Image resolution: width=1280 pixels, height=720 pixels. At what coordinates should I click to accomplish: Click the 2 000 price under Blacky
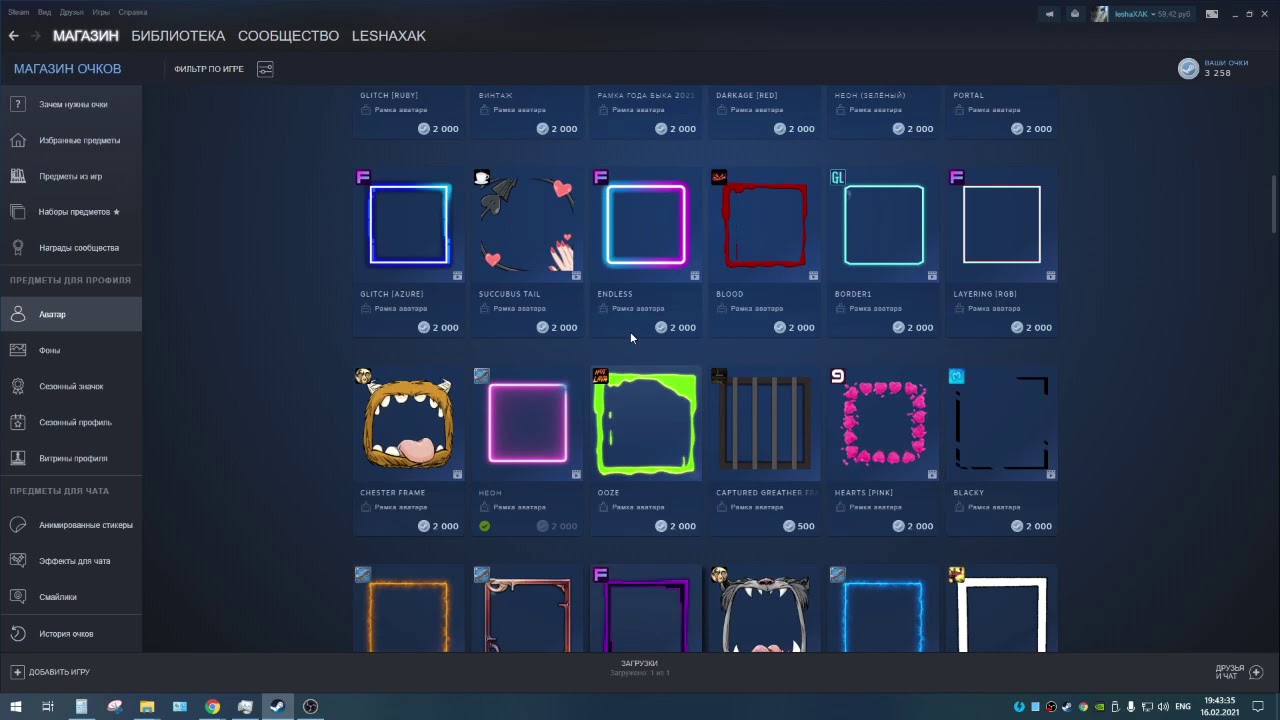tap(1031, 526)
